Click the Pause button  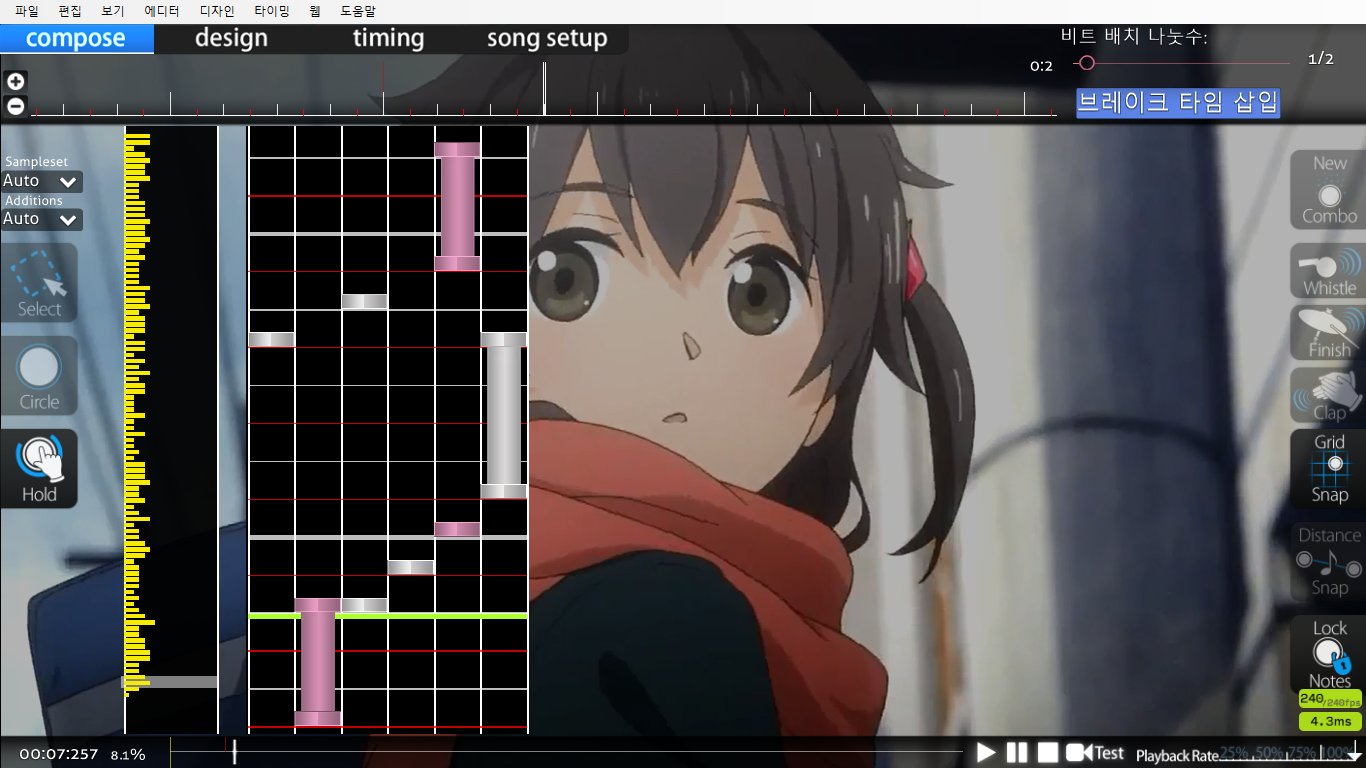click(1017, 753)
